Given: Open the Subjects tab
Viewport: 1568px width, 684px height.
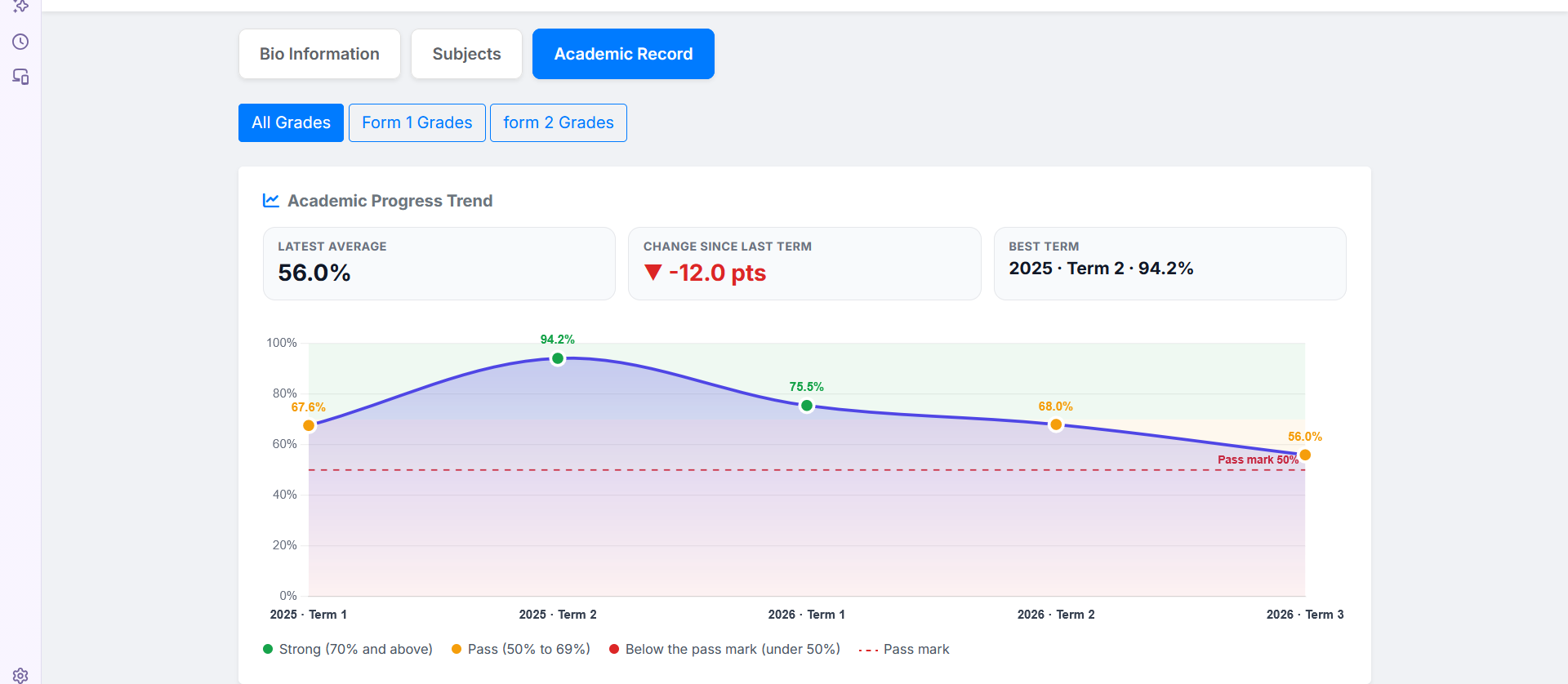Looking at the screenshot, I should pos(466,54).
